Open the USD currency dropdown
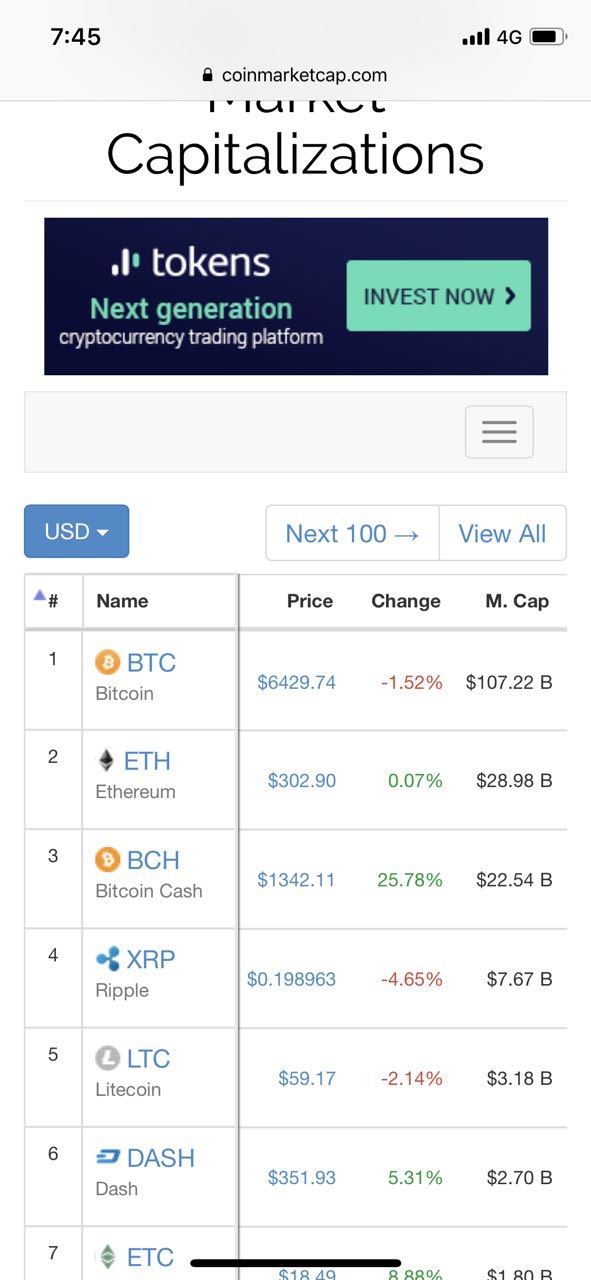 (76, 531)
